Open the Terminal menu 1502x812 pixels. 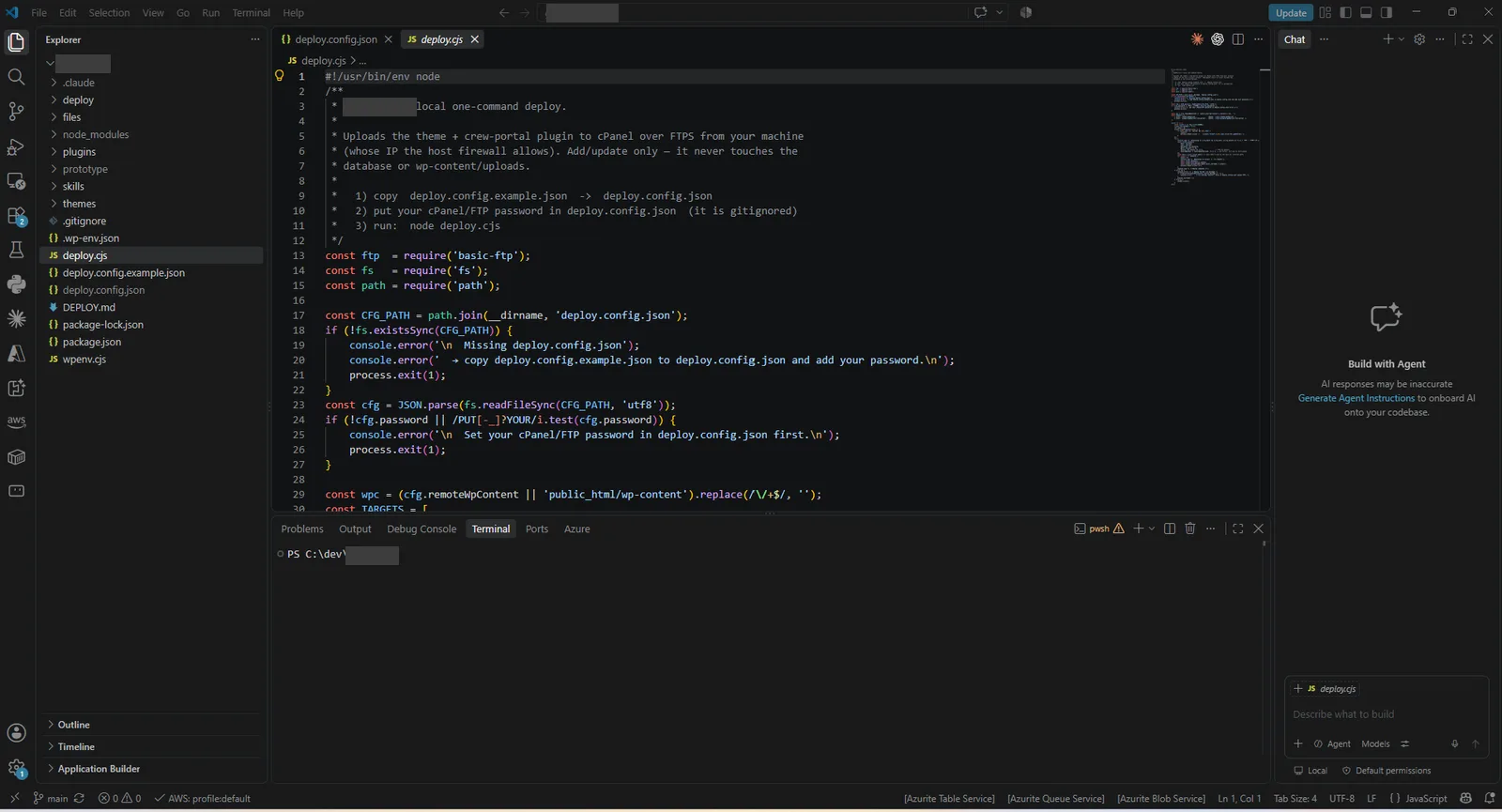point(251,12)
